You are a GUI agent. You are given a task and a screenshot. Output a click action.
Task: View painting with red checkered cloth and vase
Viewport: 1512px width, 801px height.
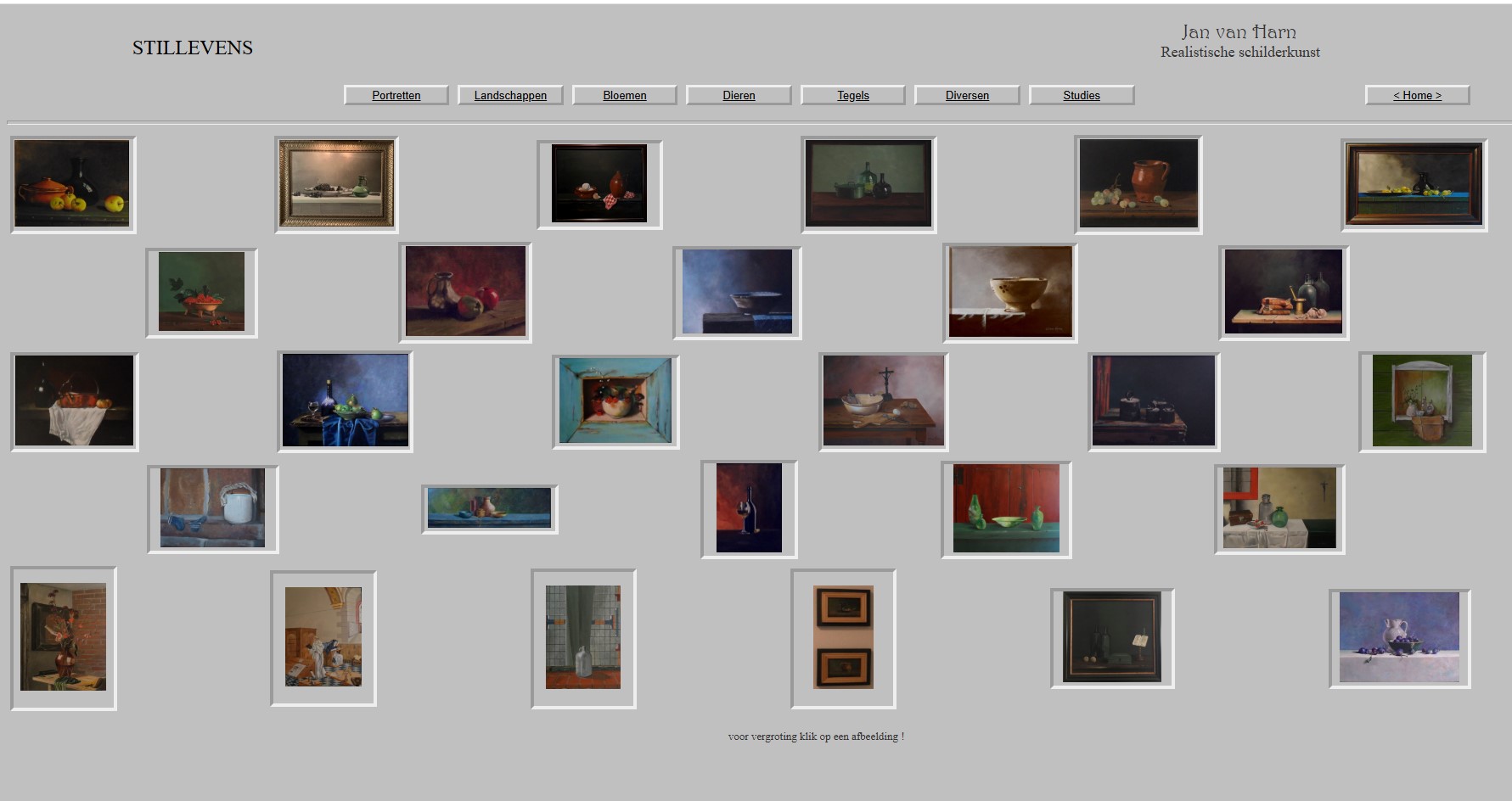coord(599,184)
